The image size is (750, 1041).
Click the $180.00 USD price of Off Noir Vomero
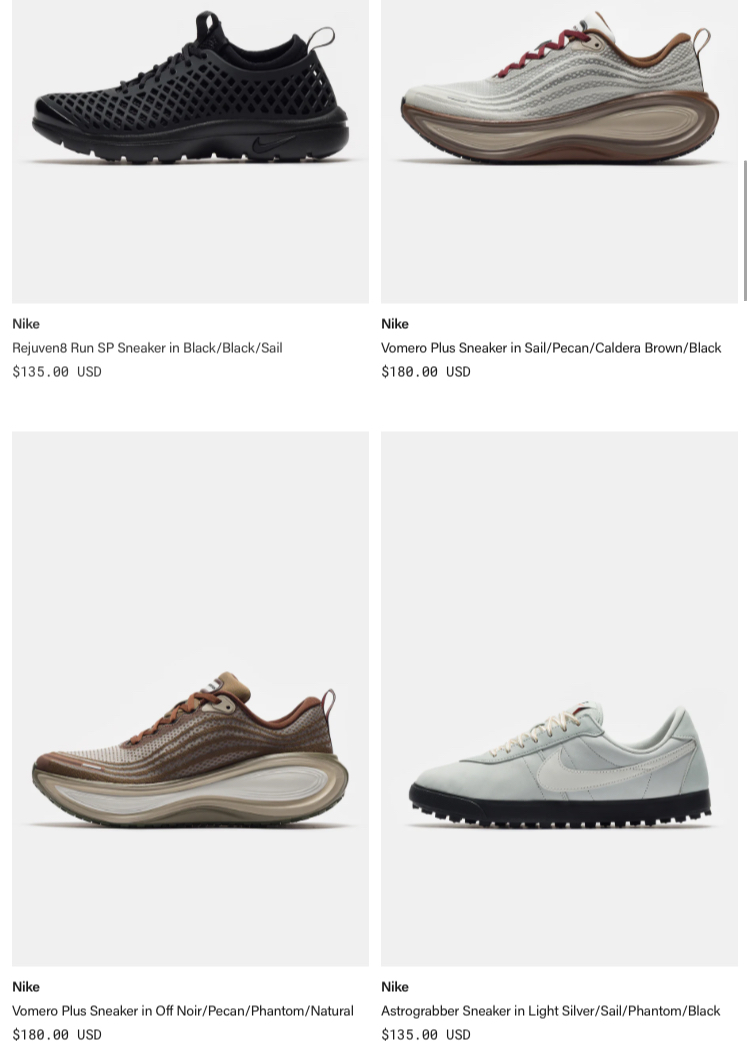point(57,1034)
